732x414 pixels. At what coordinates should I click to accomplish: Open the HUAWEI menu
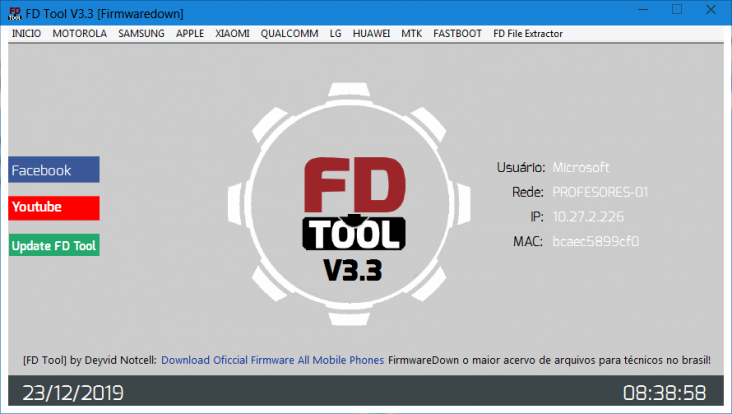[371, 34]
